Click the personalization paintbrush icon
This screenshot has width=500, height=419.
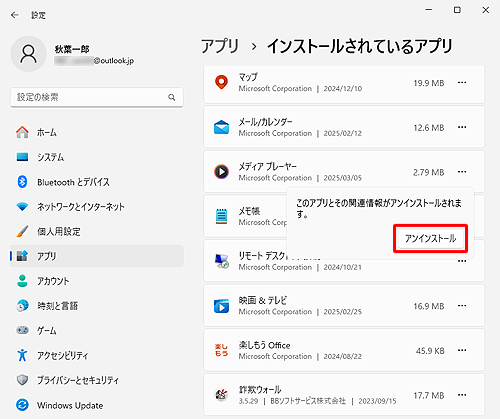(x=22, y=231)
